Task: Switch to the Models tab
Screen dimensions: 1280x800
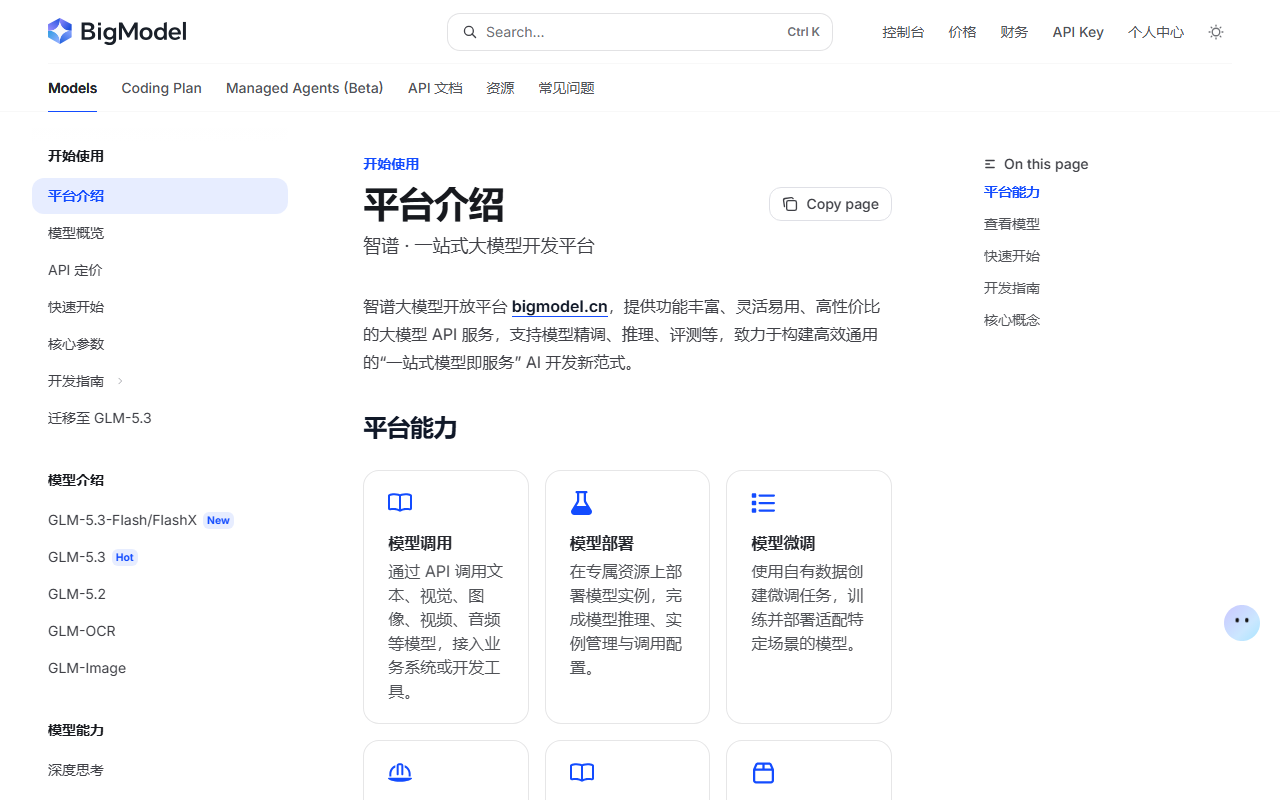Action: coord(73,88)
